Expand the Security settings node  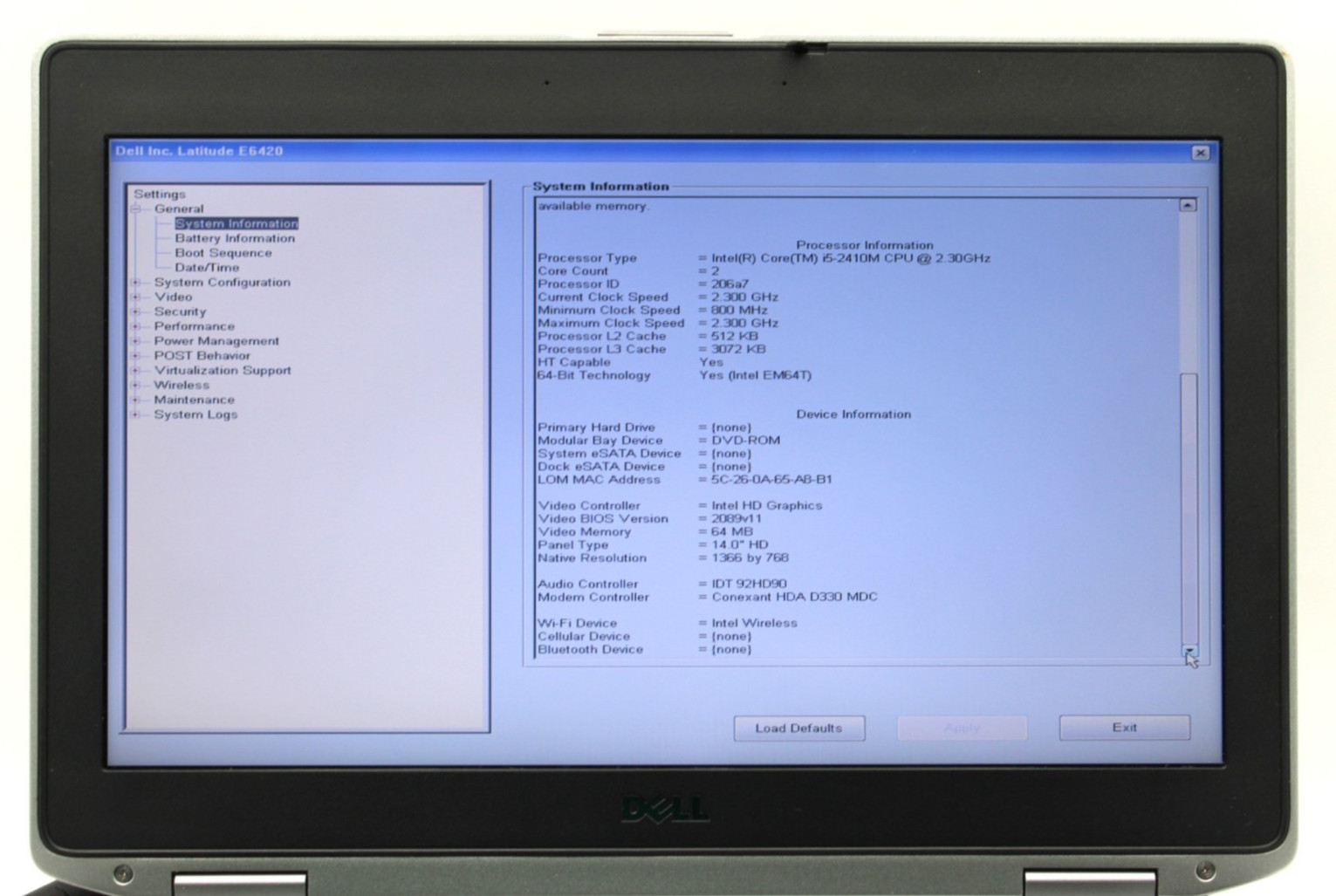point(136,311)
